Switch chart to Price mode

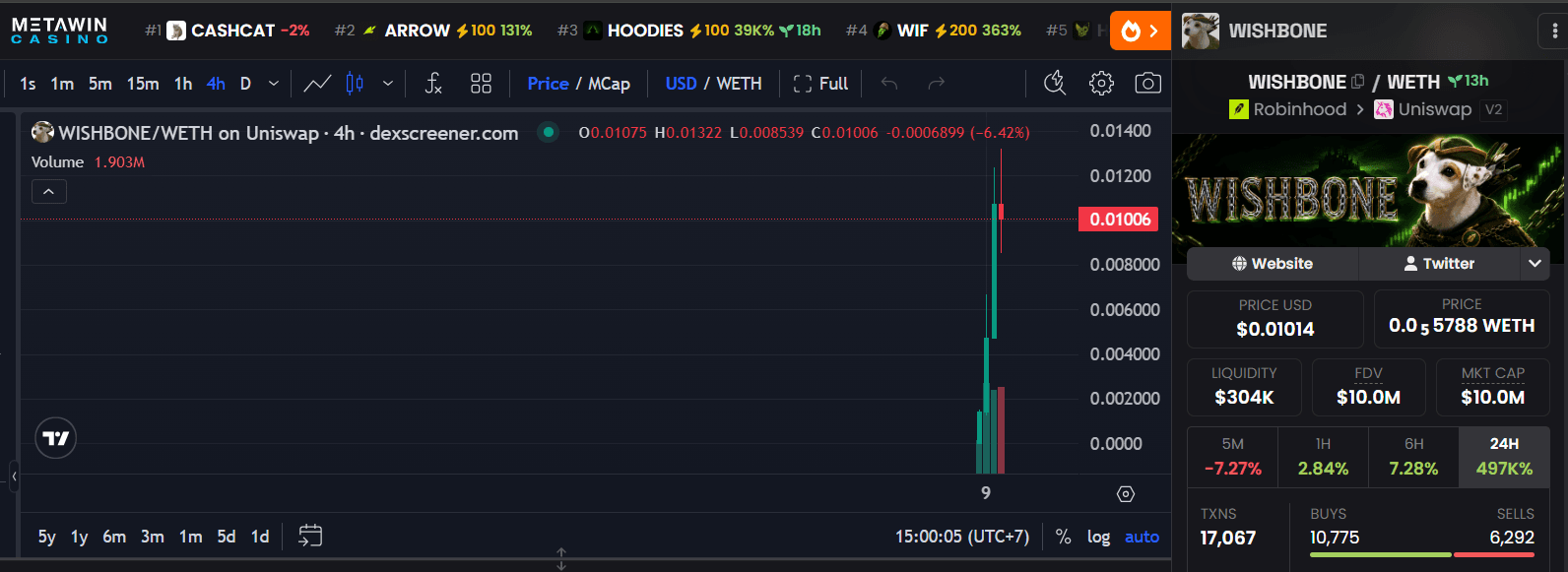pos(548,84)
